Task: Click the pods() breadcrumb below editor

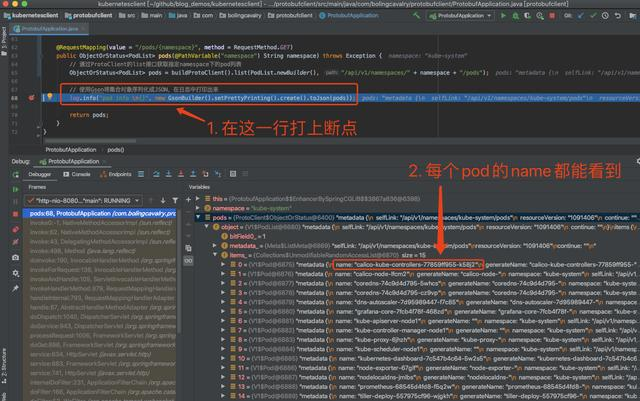Action: tap(116, 150)
